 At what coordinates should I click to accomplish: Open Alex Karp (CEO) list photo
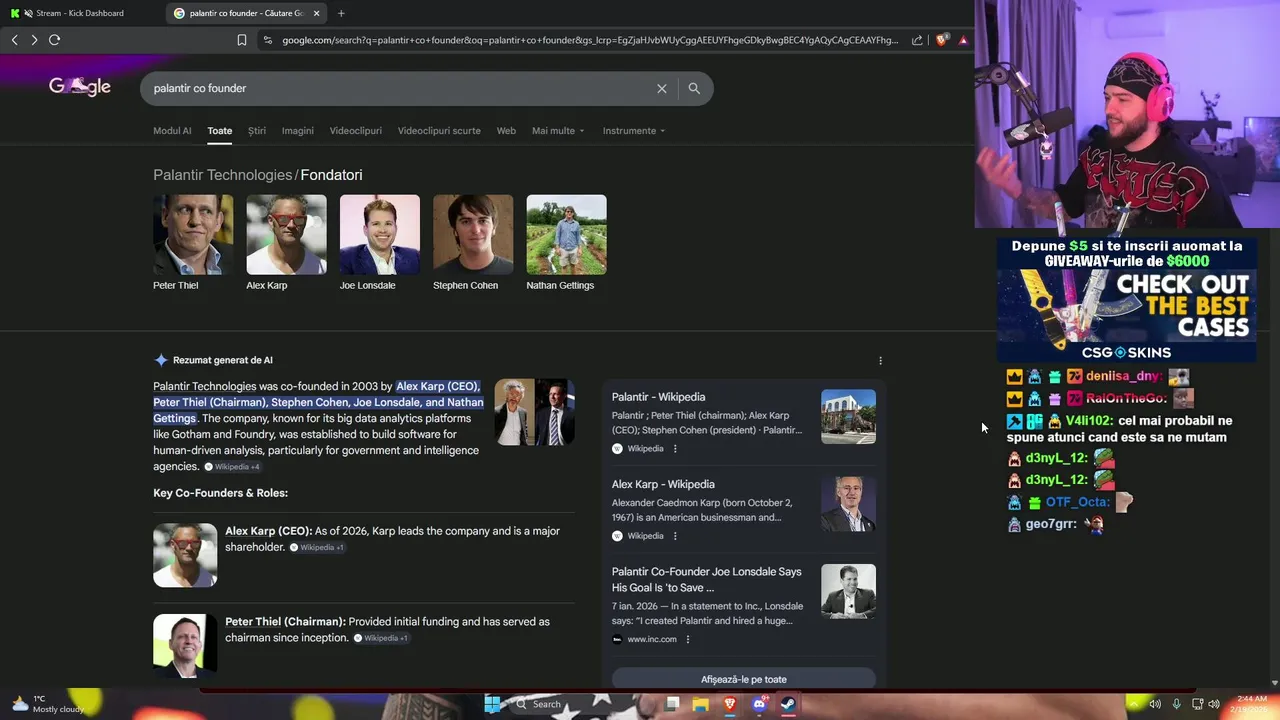pos(185,555)
